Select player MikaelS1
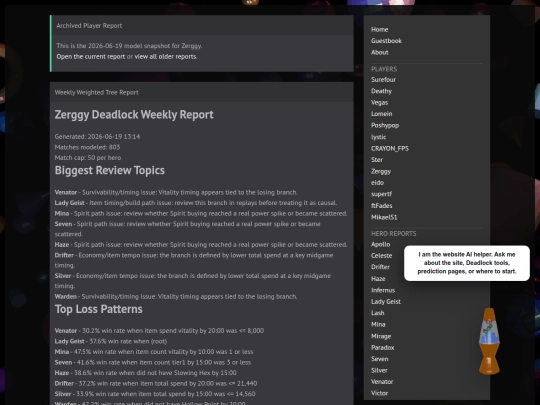The height and width of the screenshot is (405, 540). coord(384,217)
